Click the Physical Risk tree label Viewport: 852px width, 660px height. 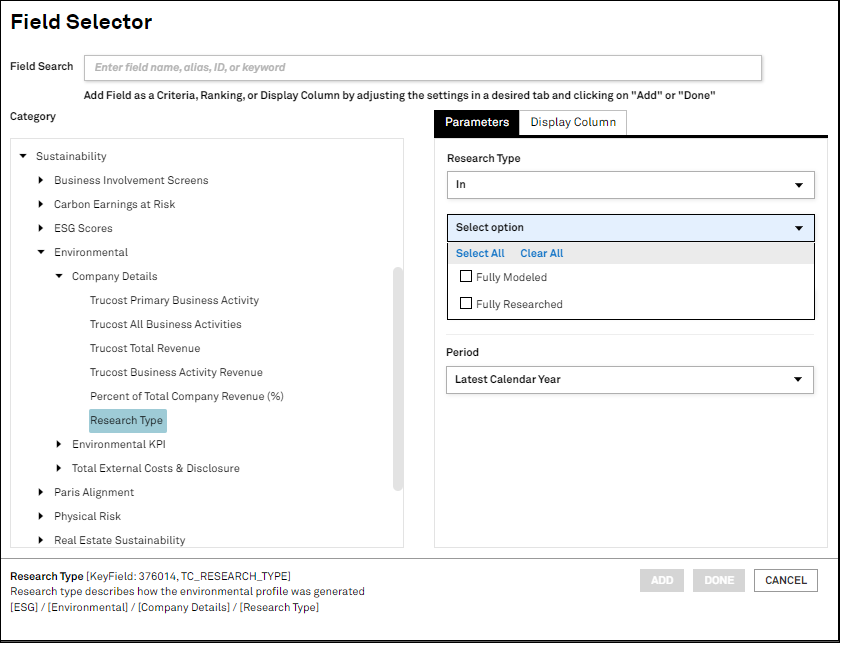[87, 516]
